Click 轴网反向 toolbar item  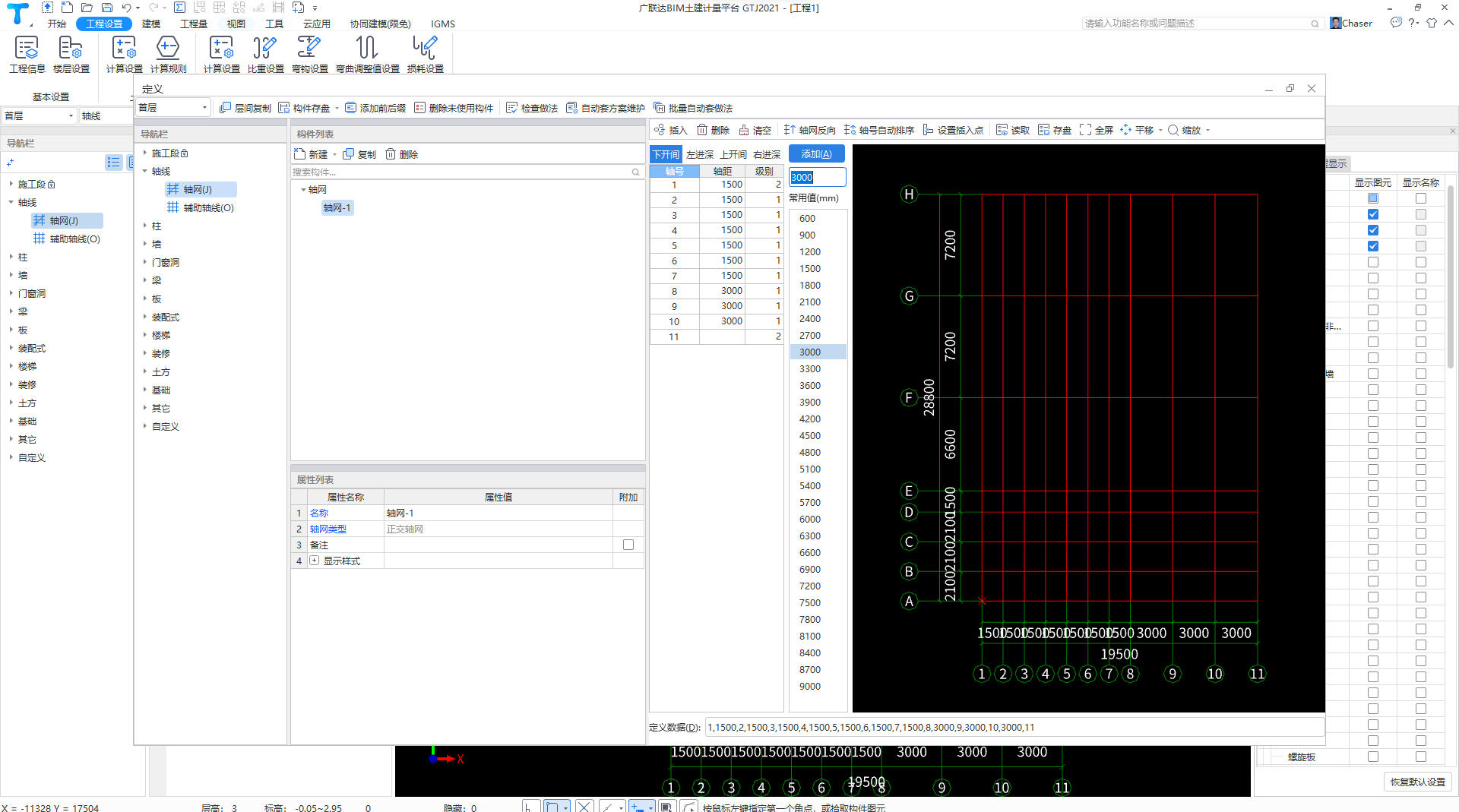810,130
